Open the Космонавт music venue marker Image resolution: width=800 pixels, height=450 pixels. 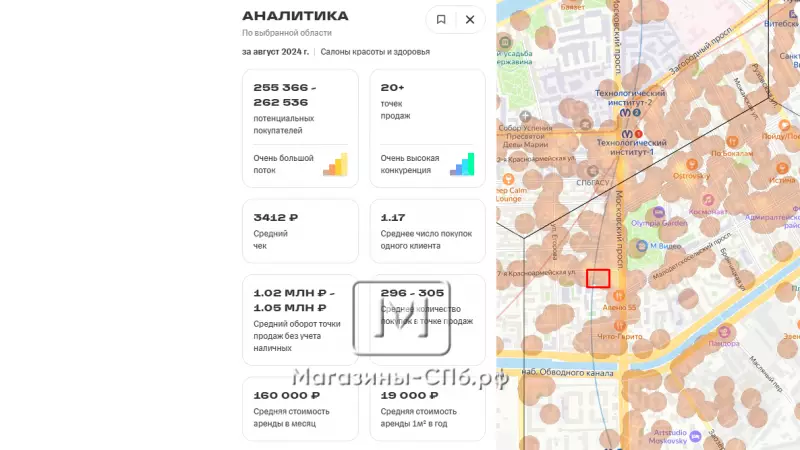708,199
